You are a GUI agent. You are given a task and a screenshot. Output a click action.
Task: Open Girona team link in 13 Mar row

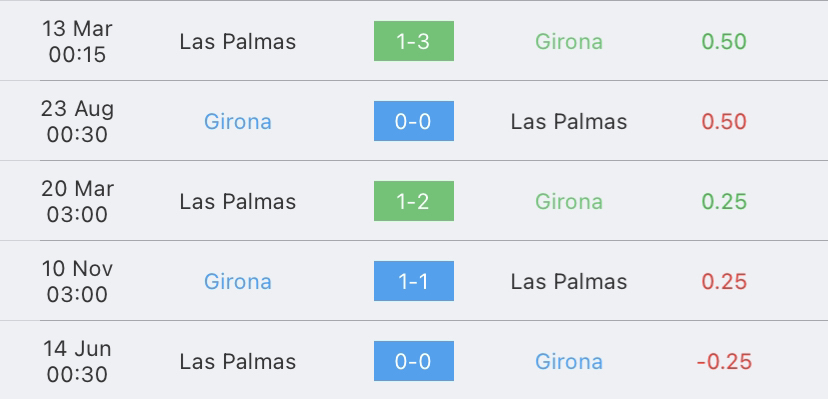(569, 42)
